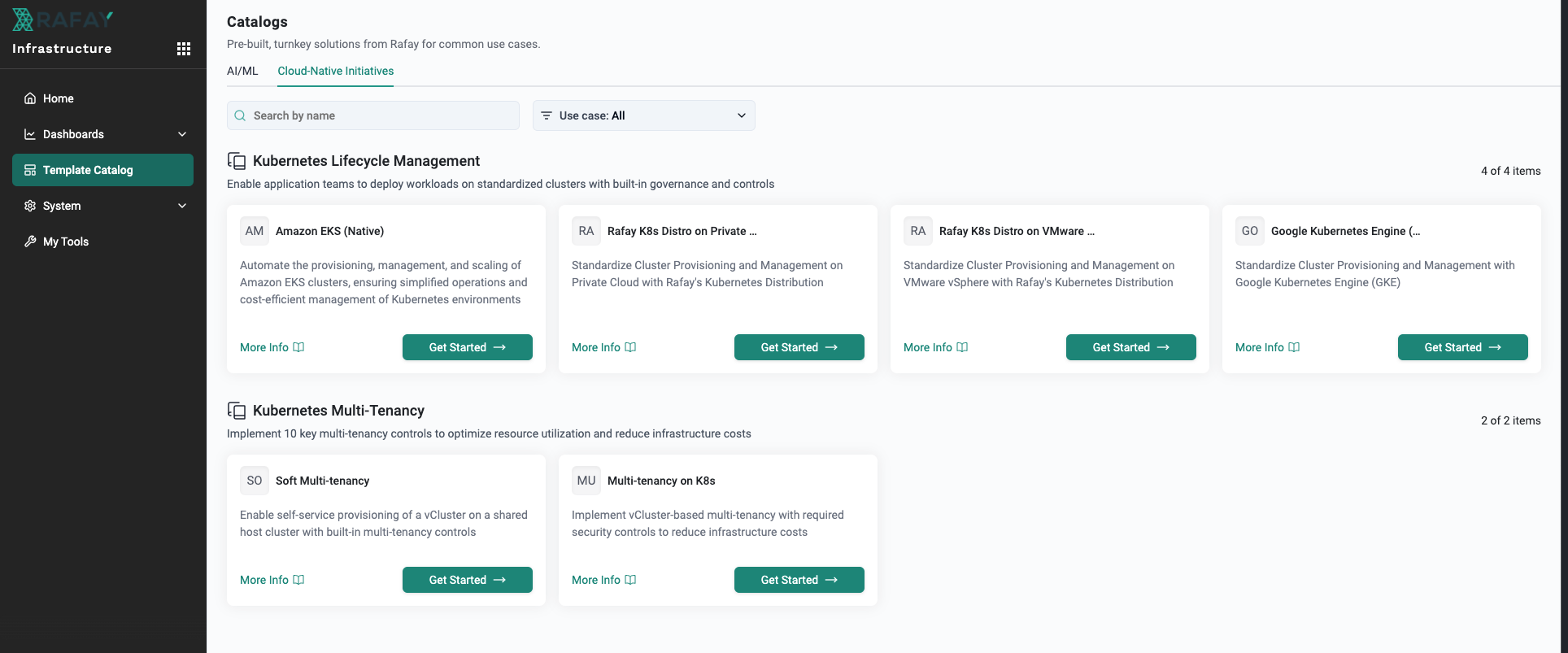Click the '4 of 4 items' count
1568x653 pixels.
click(x=1510, y=171)
